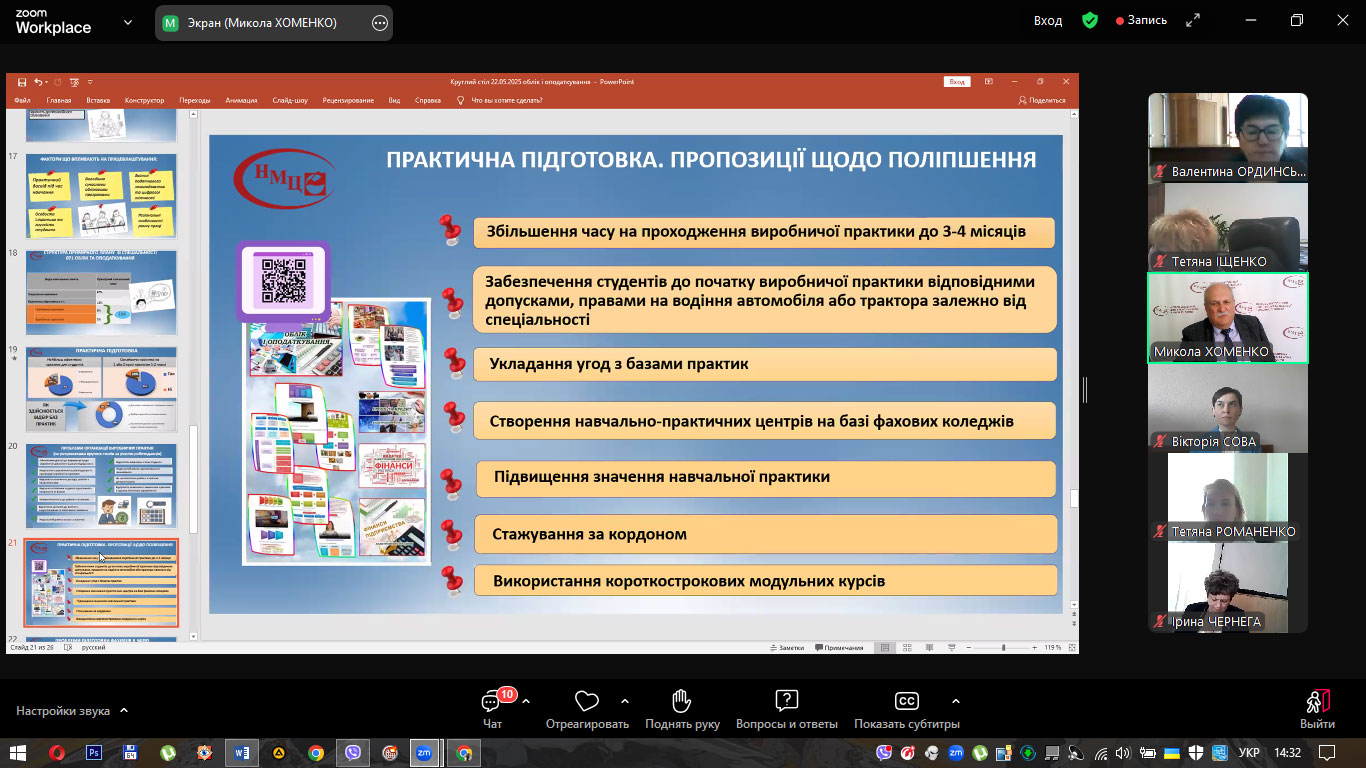Switch to the Вставка ribbon tab
Screen dimensions: 1366x768
98,100
